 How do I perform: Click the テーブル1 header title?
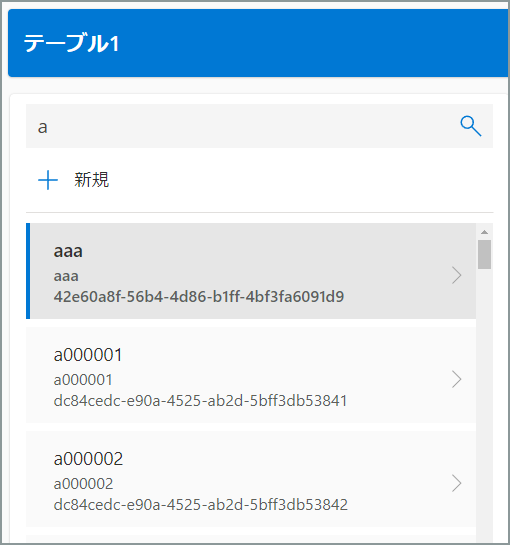pos(71,43)
